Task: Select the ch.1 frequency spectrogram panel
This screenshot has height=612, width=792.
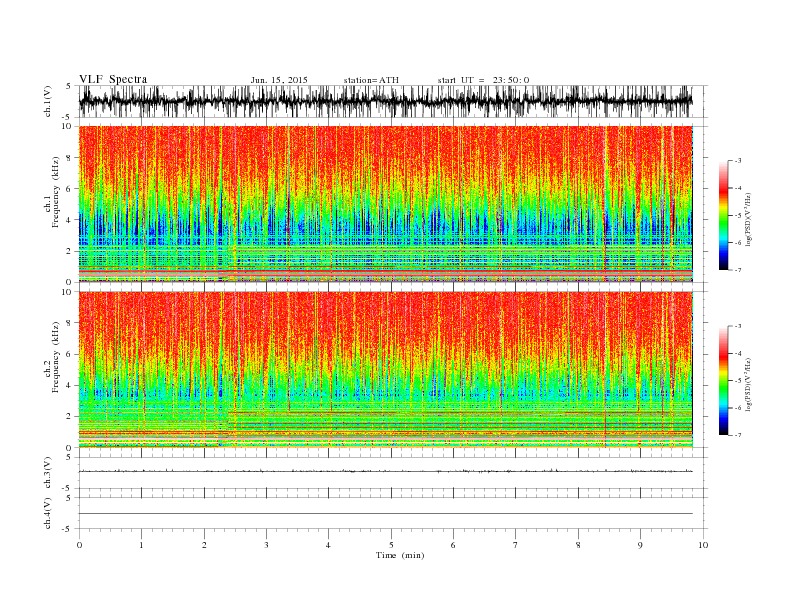Action: 386,204
